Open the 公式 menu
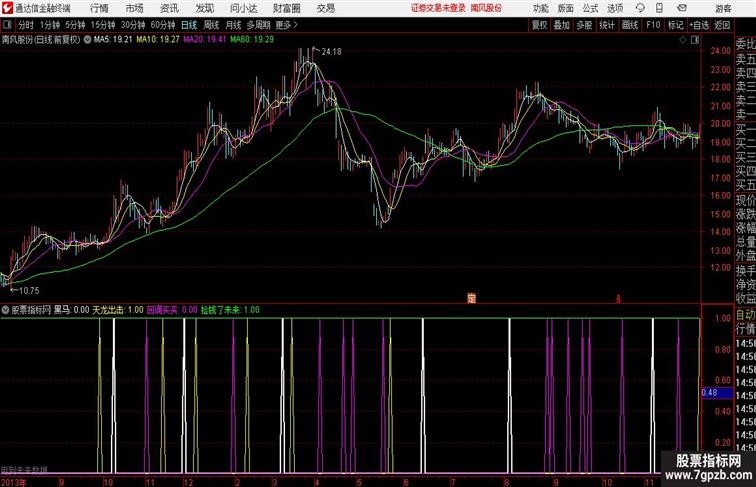The image size is (756, 487). tap(590, 8)
